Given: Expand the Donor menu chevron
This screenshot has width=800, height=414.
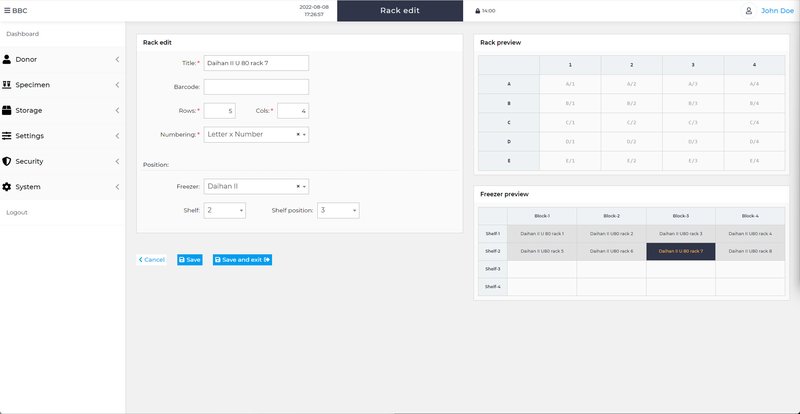Looking at the screenshot, I should pyautogui.click(x=117, y=59).
